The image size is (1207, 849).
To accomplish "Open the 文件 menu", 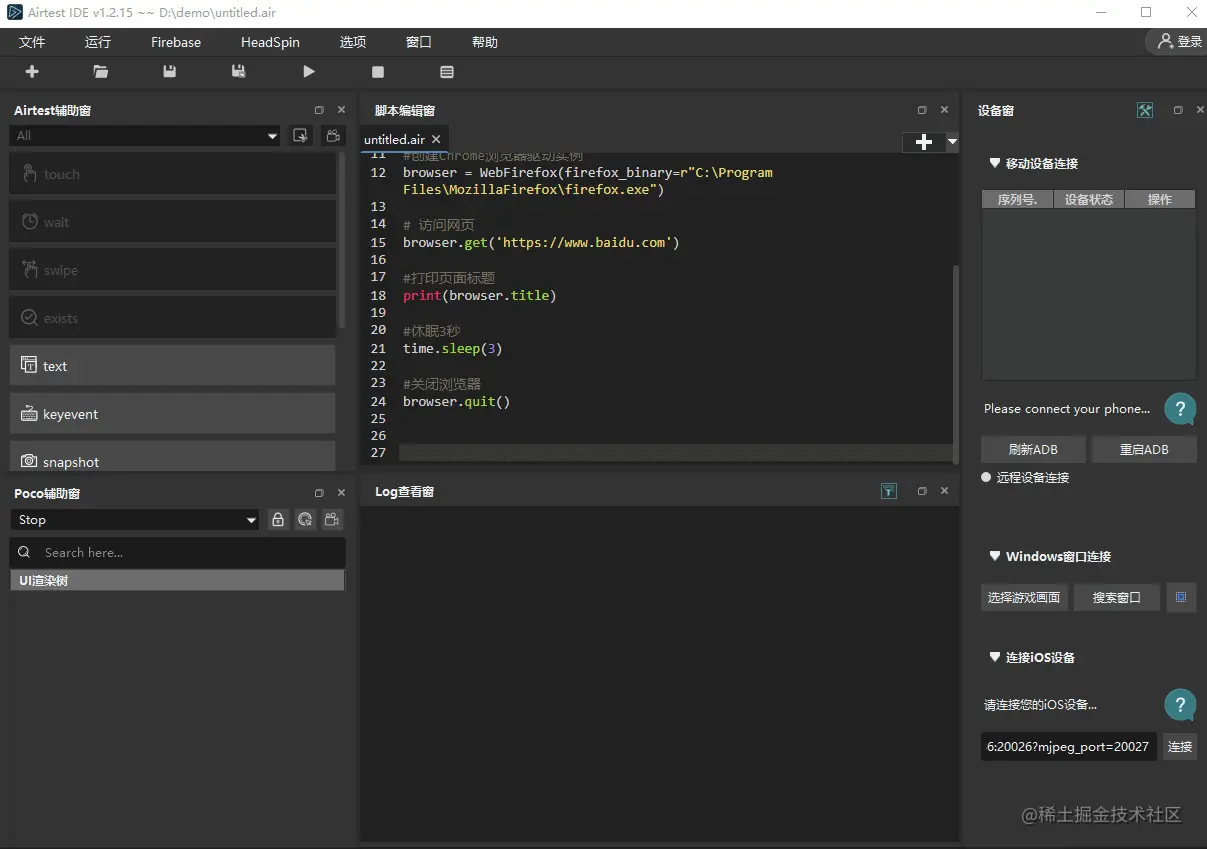I will point(32,42).
